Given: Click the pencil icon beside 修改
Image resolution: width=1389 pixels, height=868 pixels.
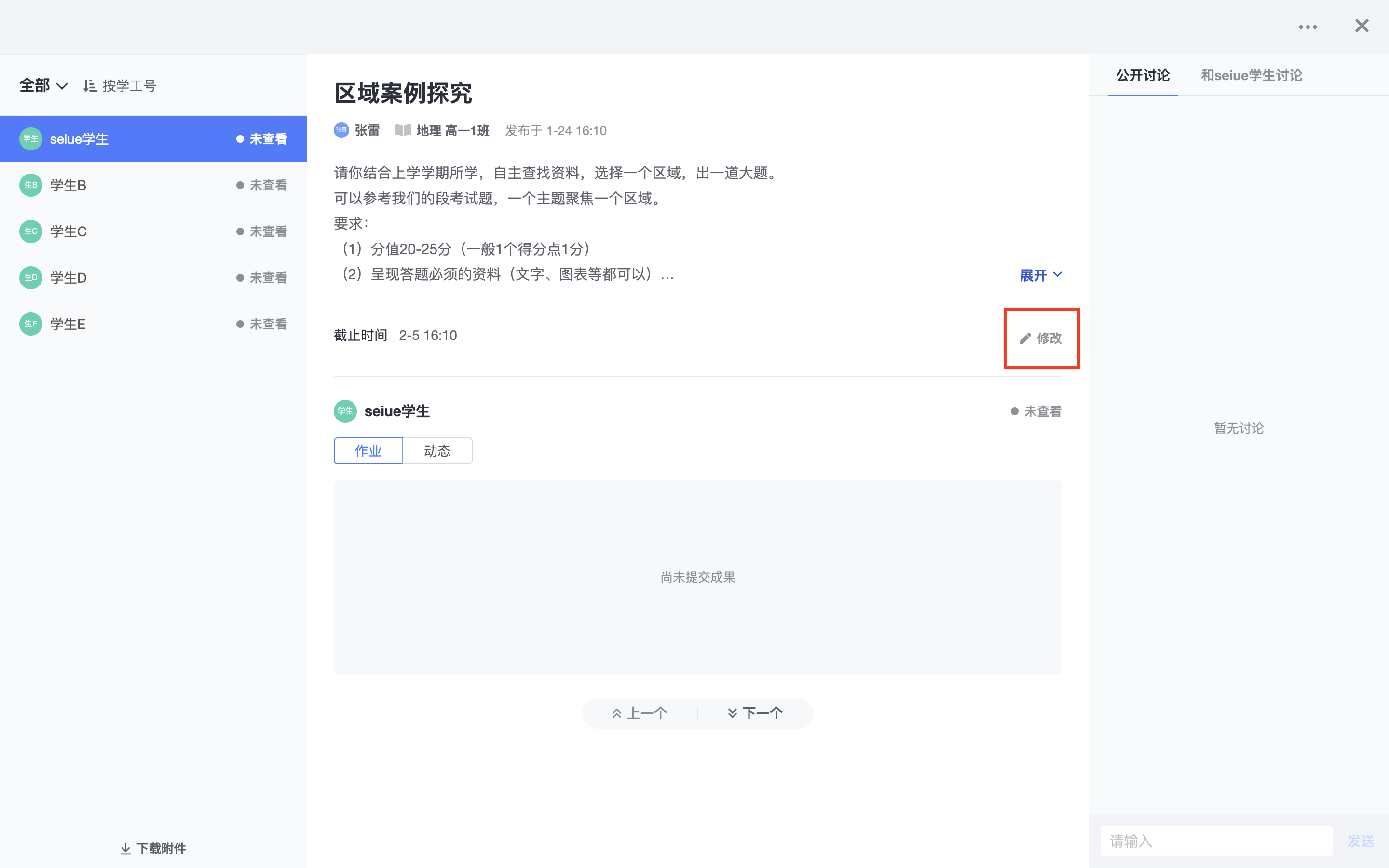Looking at the screenshot, I should 1025,339.
